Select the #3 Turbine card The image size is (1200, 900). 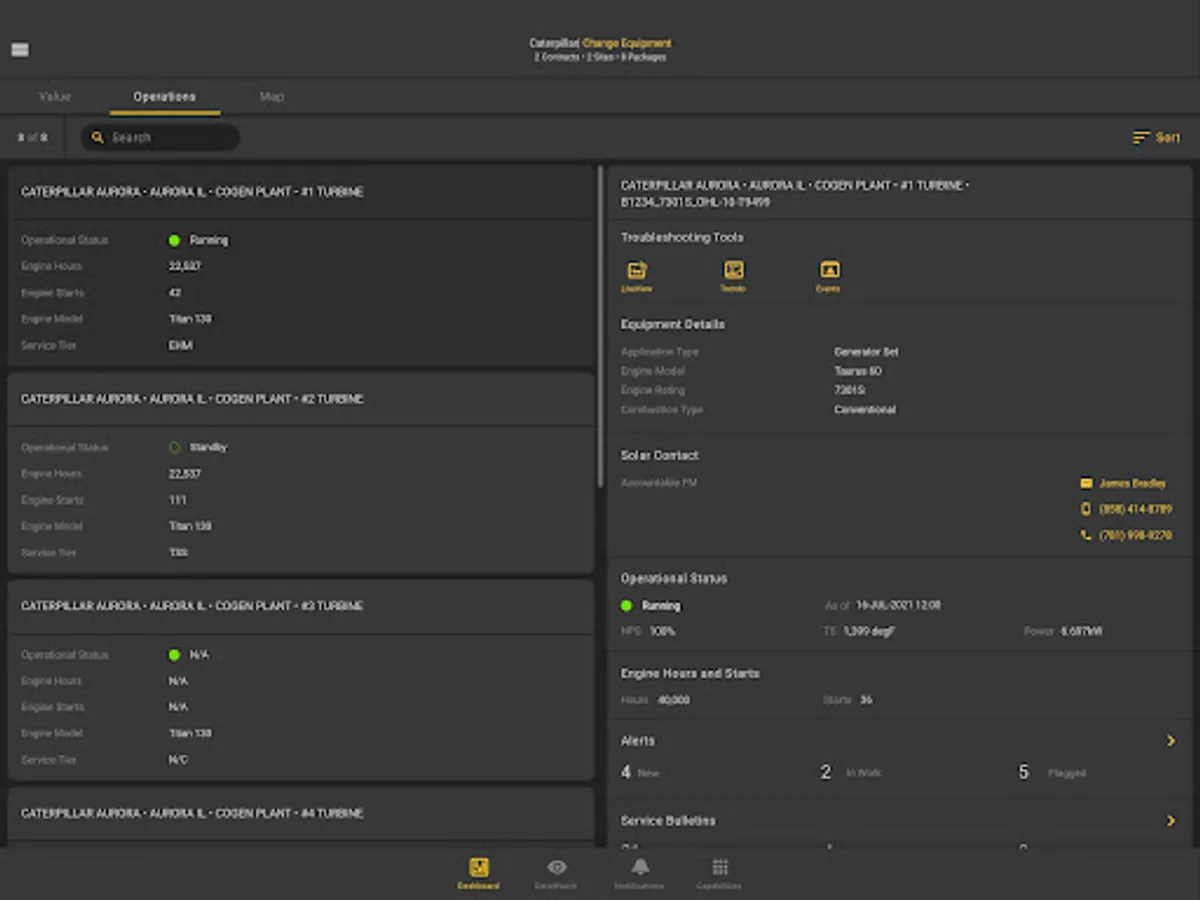300,680
